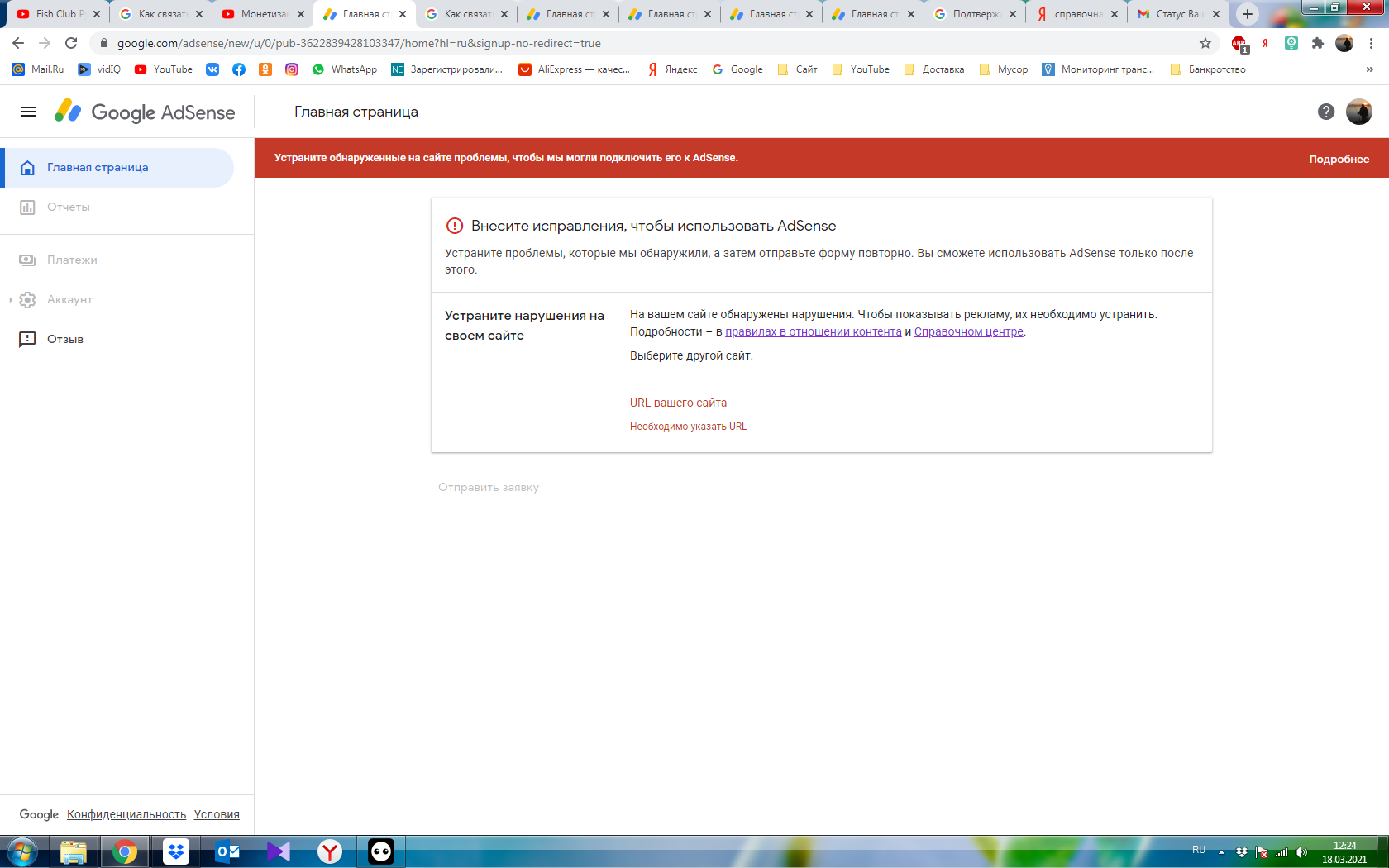Open the Extensions puzzle piece icon
The image size is (1389, 868).
[1318, 43]
